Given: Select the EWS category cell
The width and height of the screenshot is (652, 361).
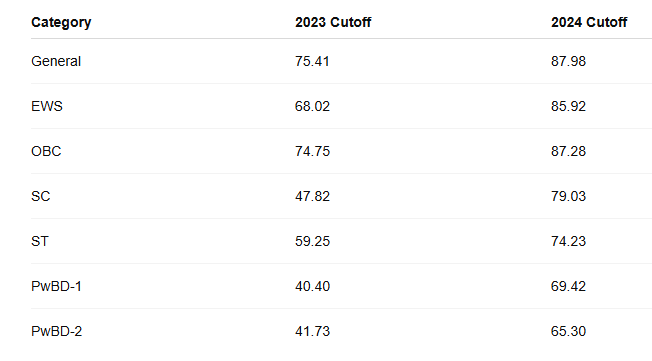Looking at the screenshot, I should click(x=47, y=106).
